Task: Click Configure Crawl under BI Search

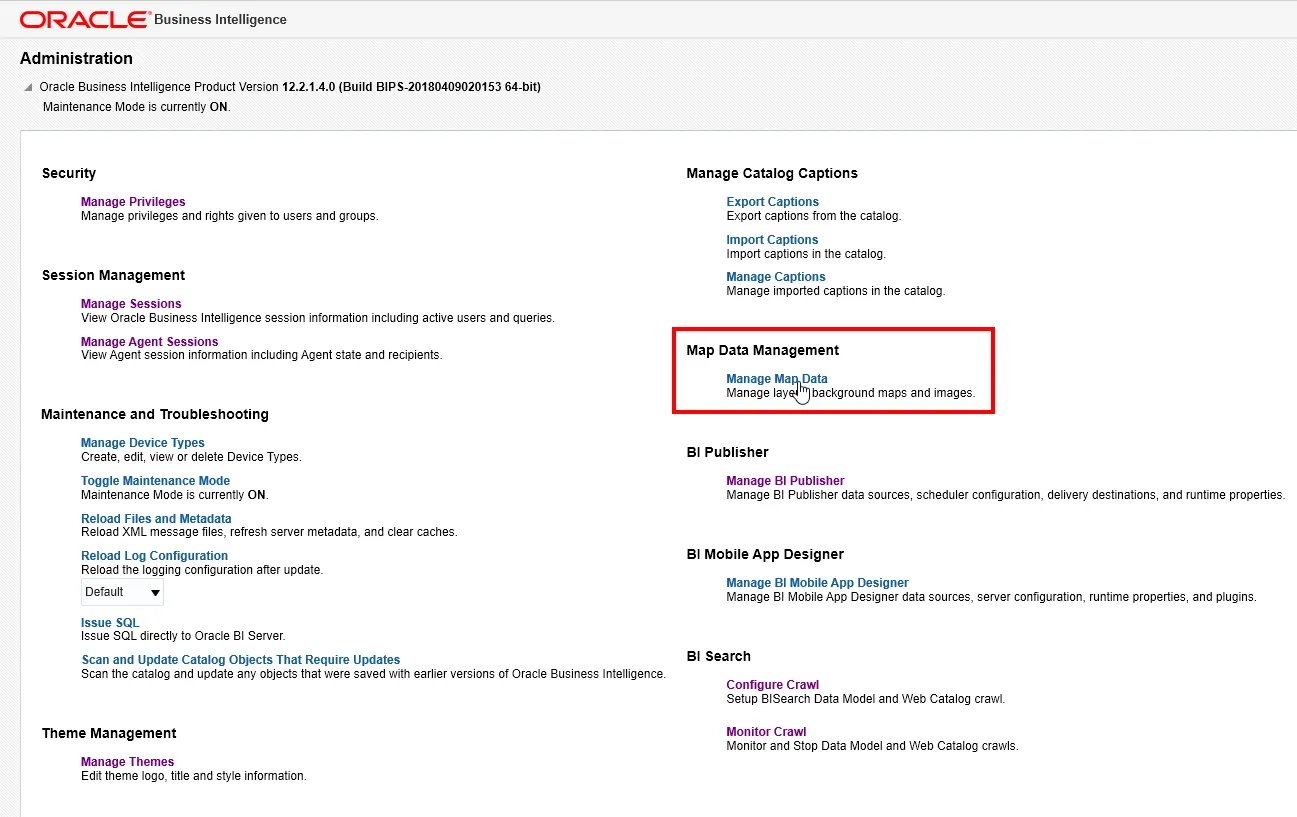Action: [x=772, y=685]
